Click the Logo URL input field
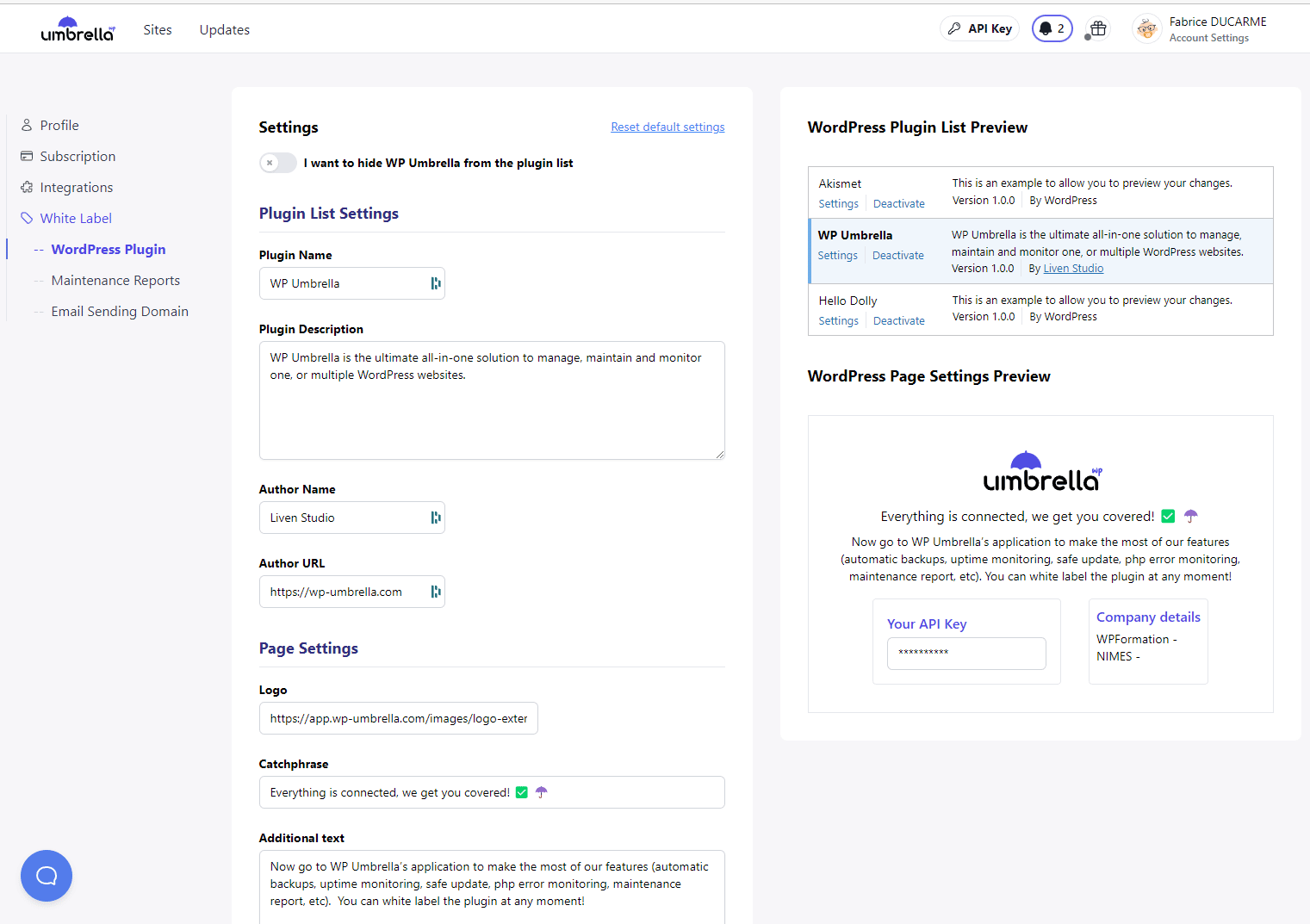The width and height of the screenshot is (1310, 924). pos(398,718)
